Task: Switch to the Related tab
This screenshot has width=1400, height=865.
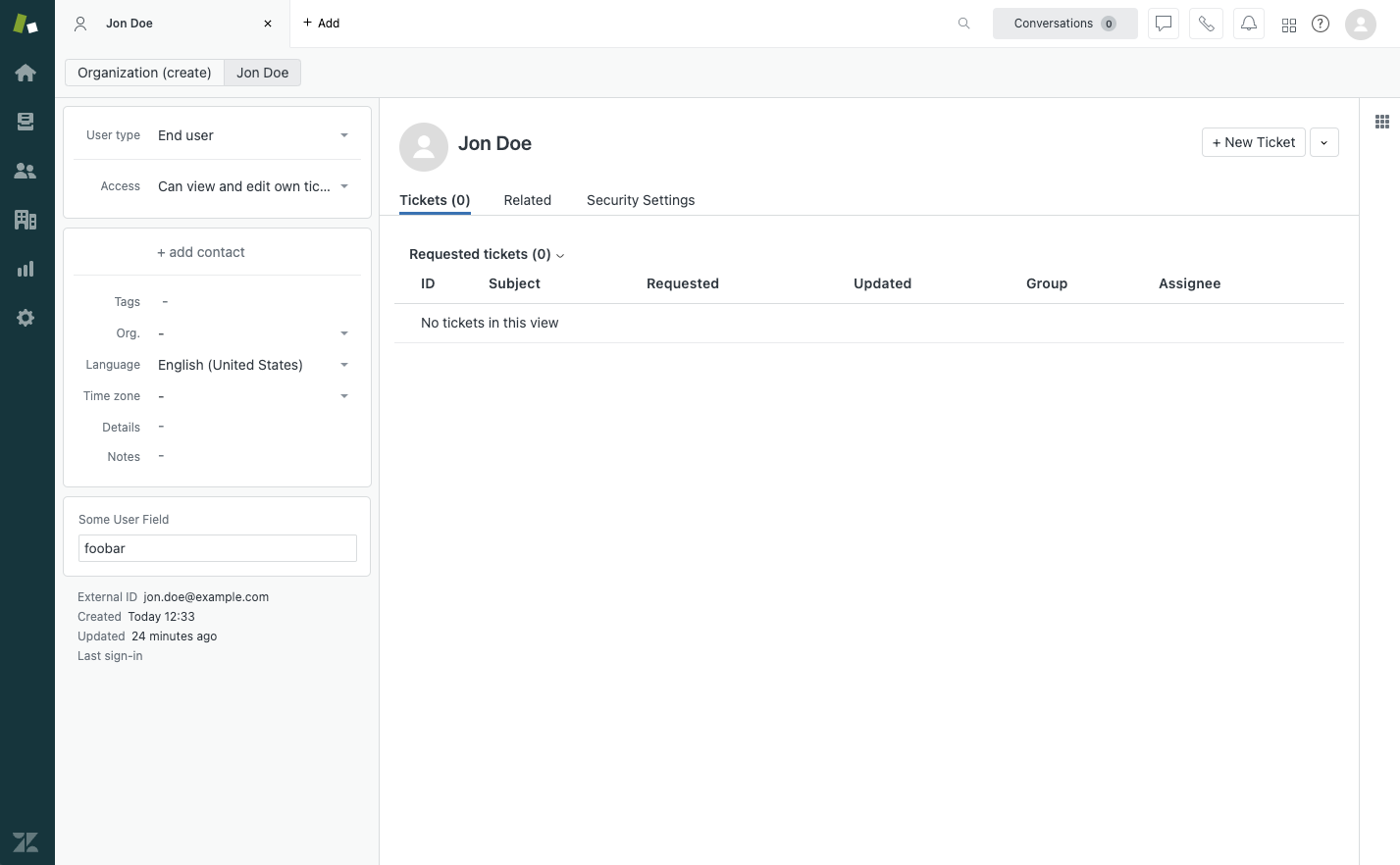Action: tap(527, 200)
